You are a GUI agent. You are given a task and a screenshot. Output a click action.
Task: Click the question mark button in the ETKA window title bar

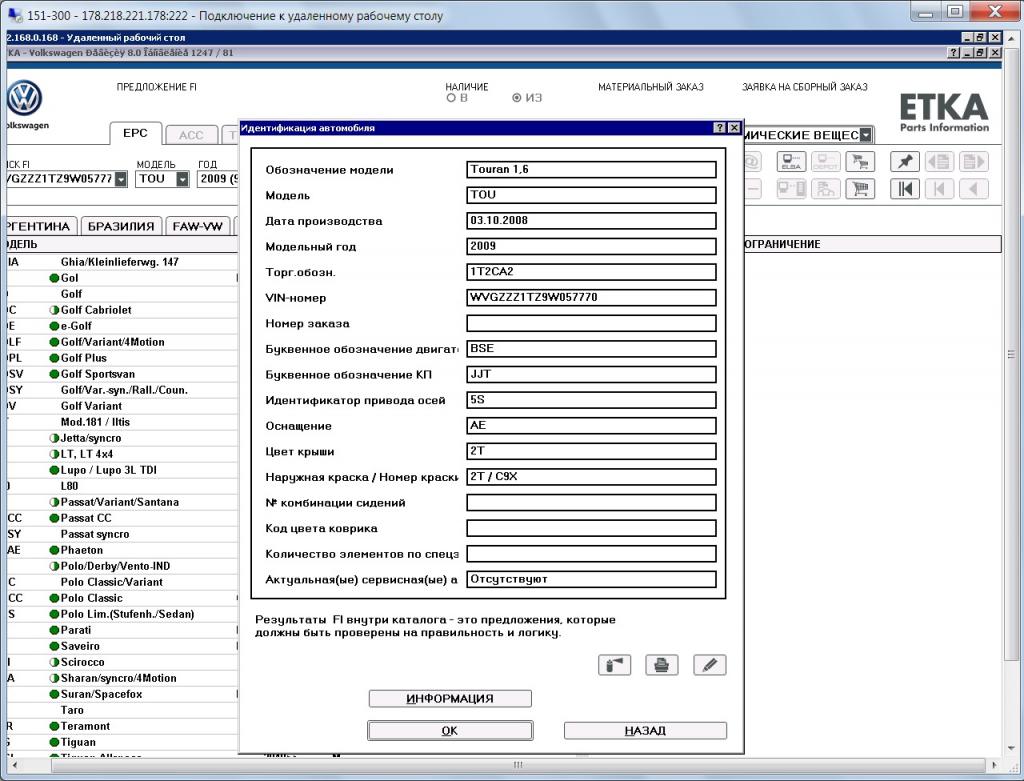954,53
